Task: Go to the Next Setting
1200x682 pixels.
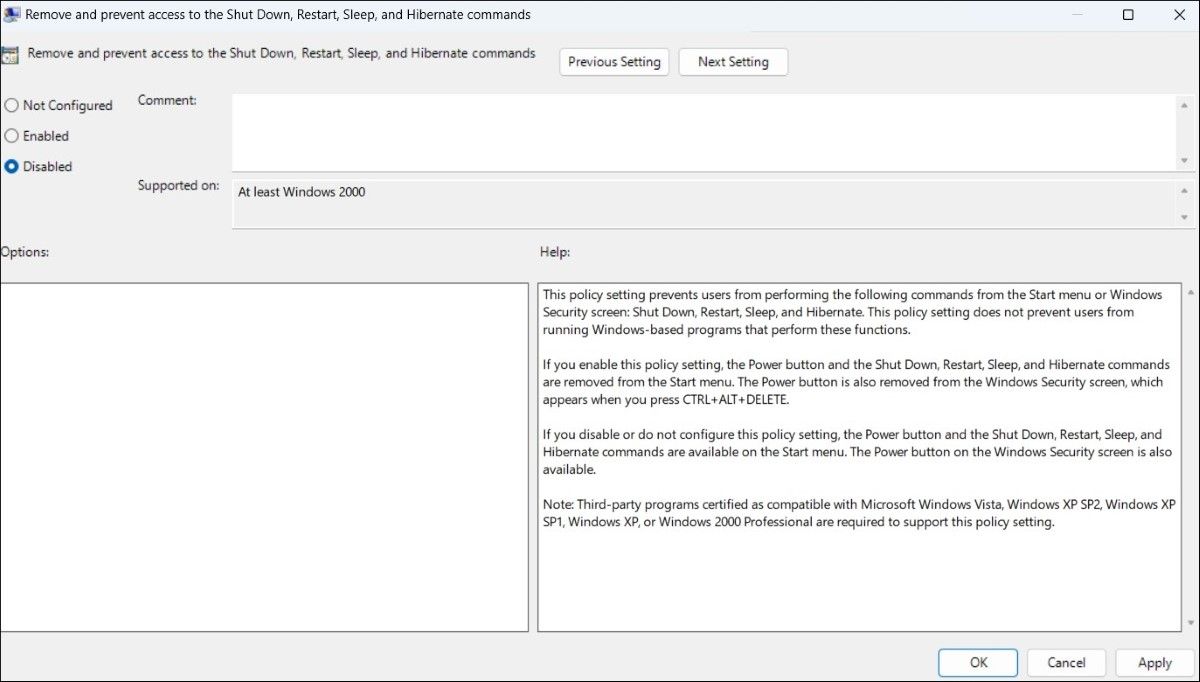Action: tap(733, 62)
